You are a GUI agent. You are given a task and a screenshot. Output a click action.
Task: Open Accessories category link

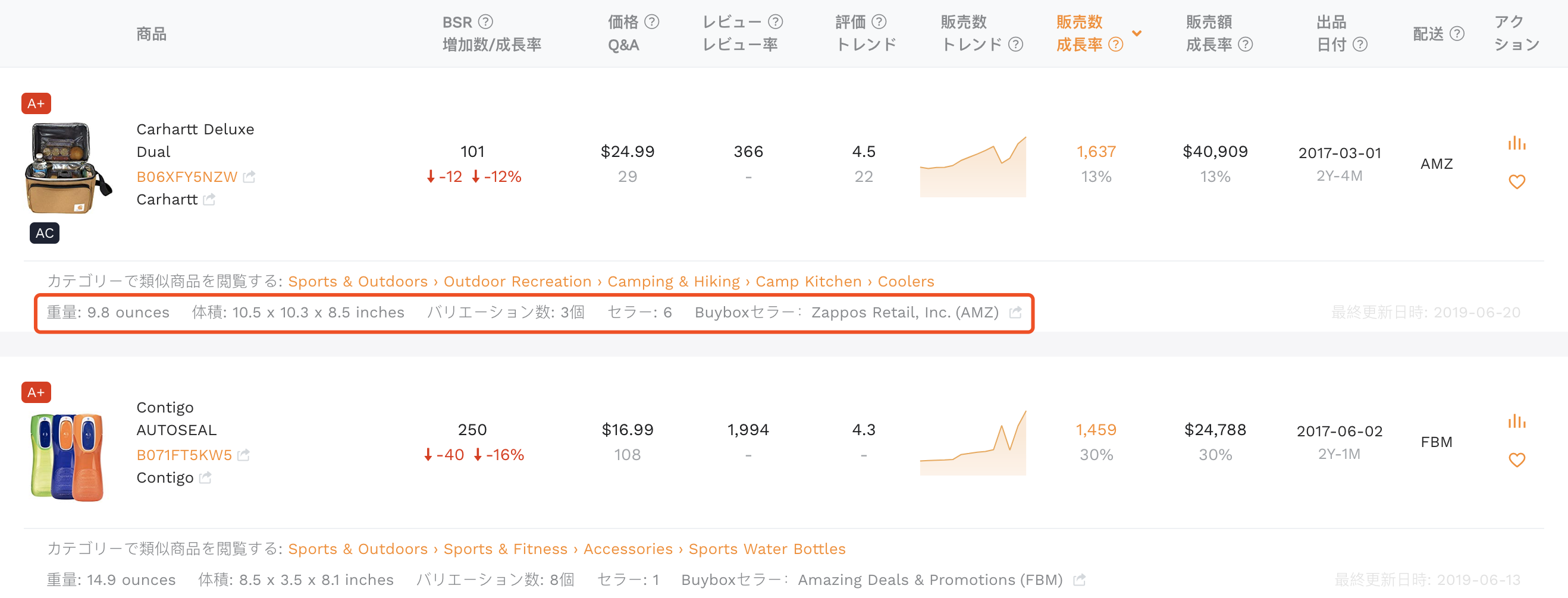[x=628, y=549]
